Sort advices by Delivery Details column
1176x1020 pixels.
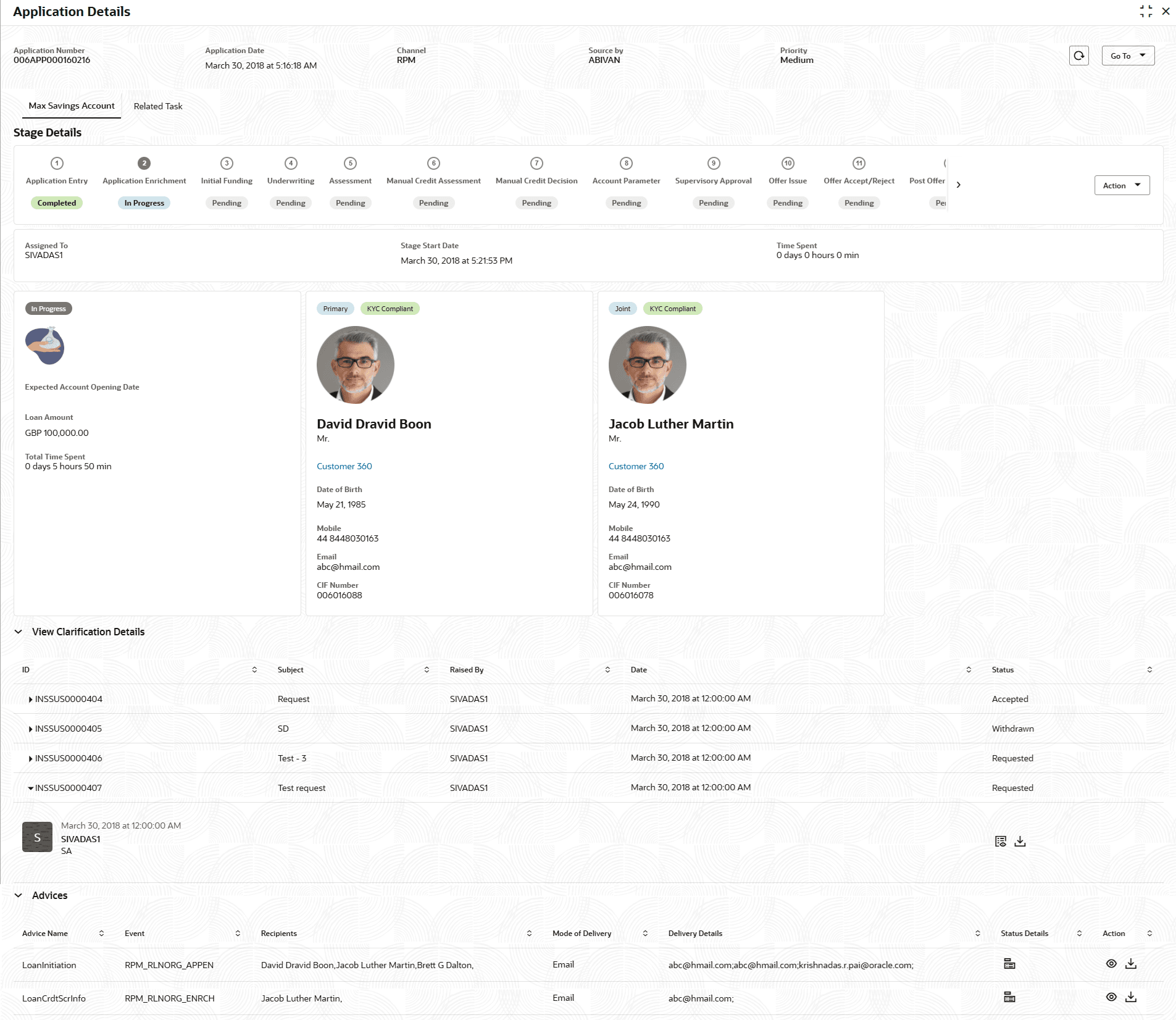click(x=978, y=934)
